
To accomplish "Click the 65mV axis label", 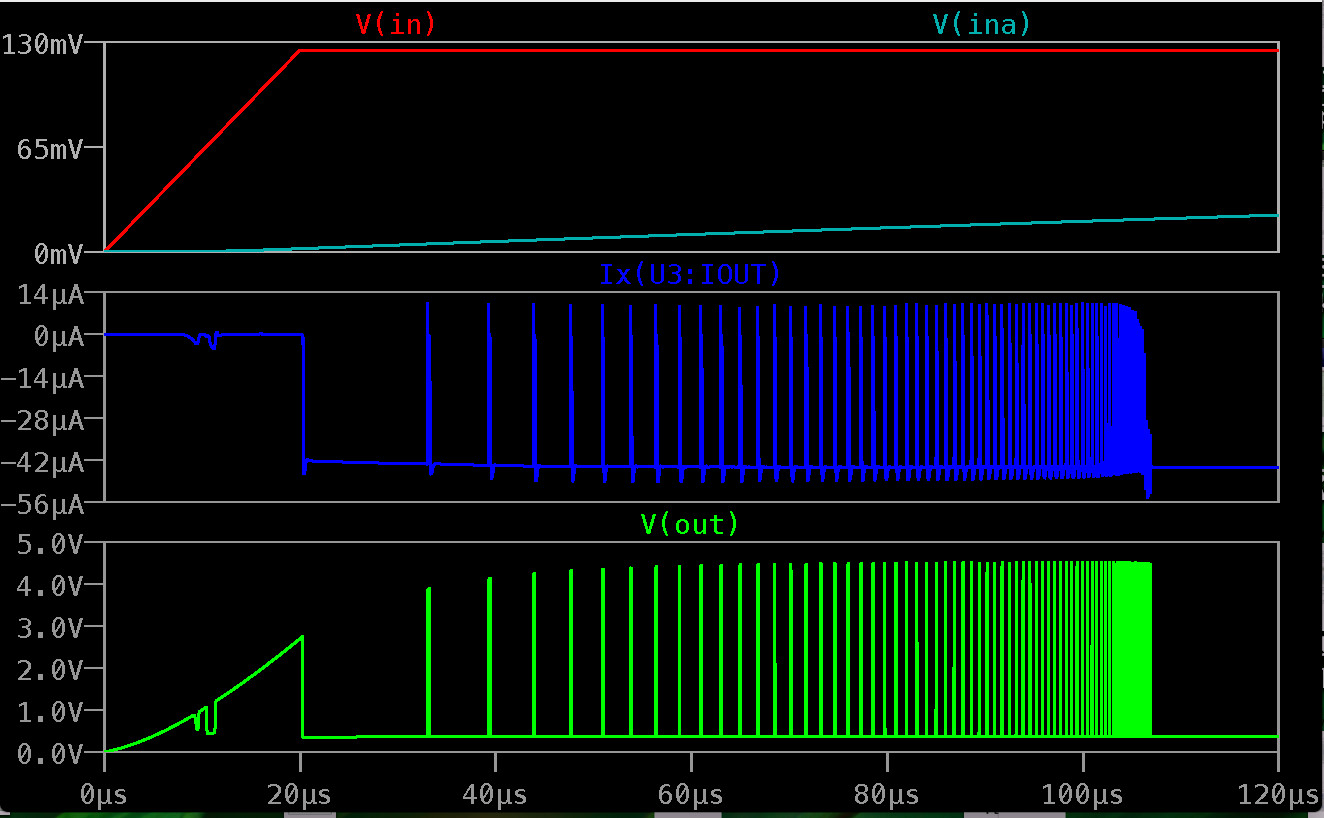I will [48, 148].
